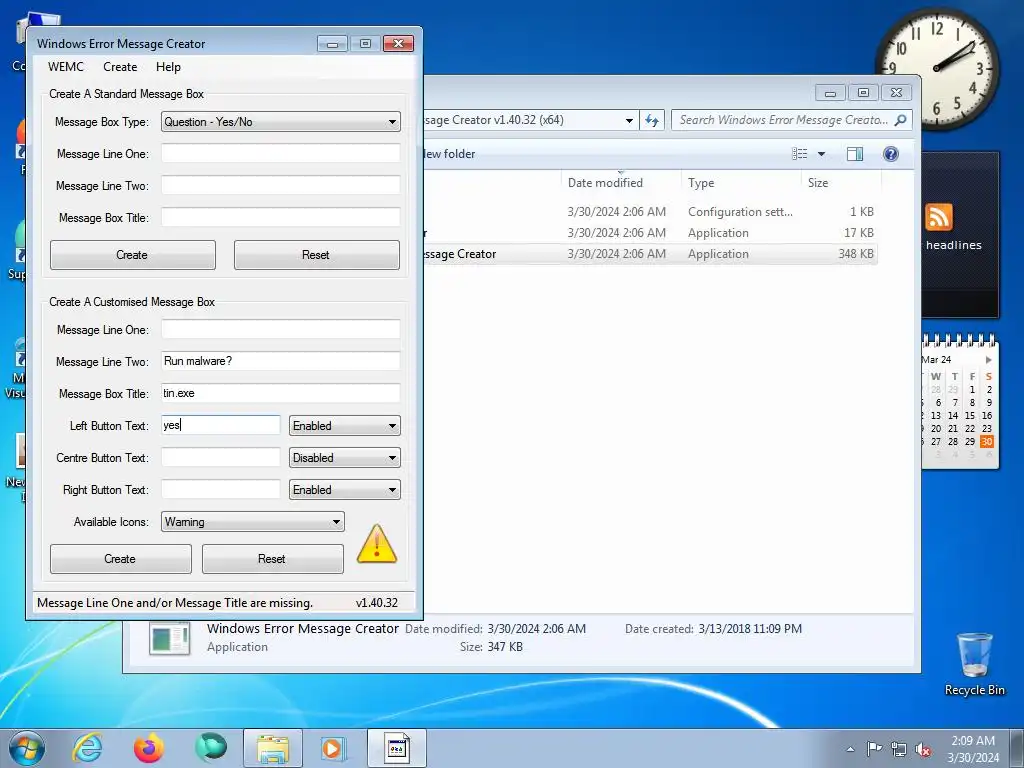Open Explorer help icon
Screen dimensions: 1024x768
(891, 154)
